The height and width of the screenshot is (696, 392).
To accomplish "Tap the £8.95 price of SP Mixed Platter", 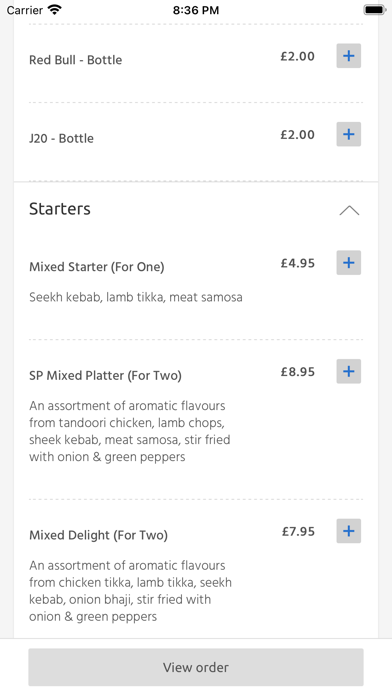I will click(x=297, y=372).
